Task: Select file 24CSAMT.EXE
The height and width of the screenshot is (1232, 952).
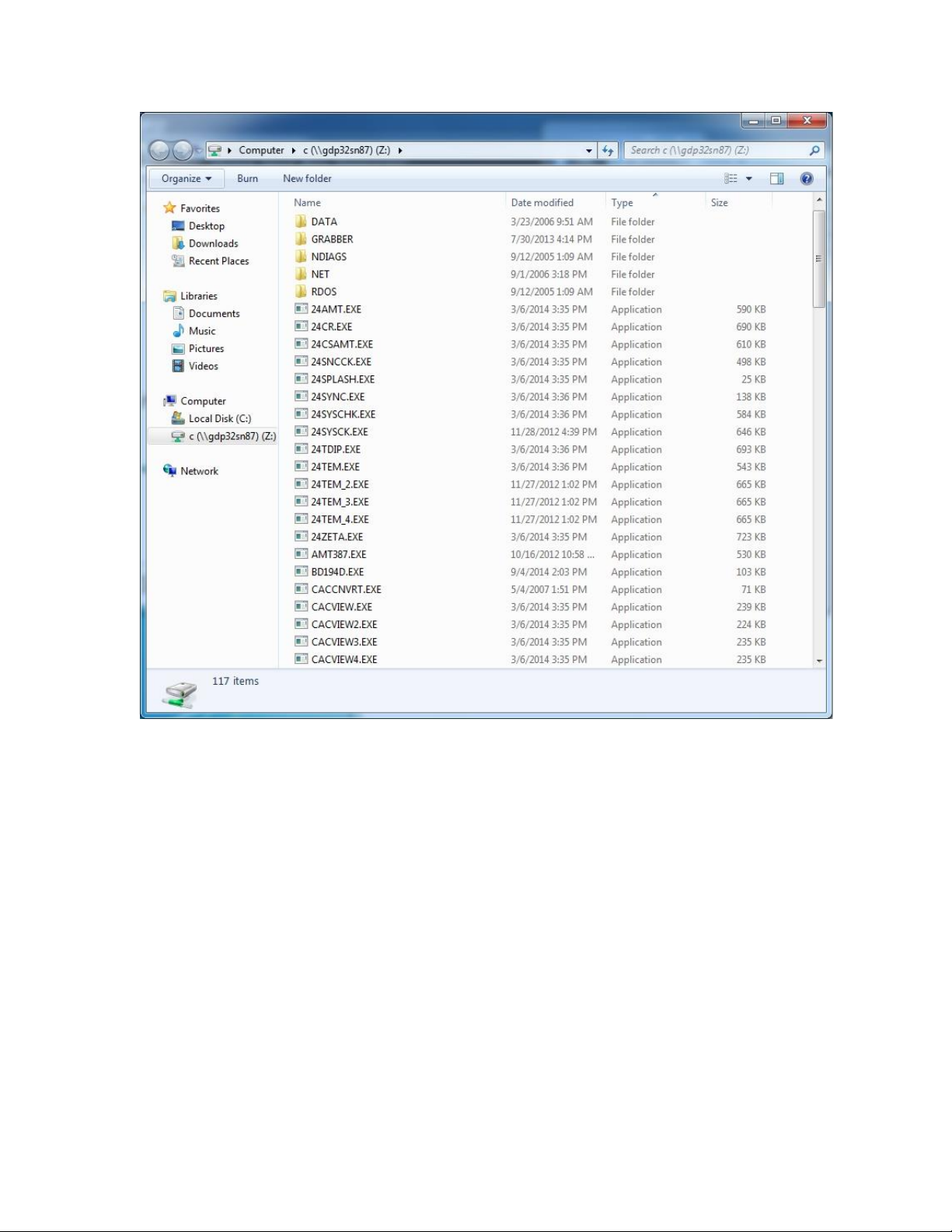Action: click(342, 344)
